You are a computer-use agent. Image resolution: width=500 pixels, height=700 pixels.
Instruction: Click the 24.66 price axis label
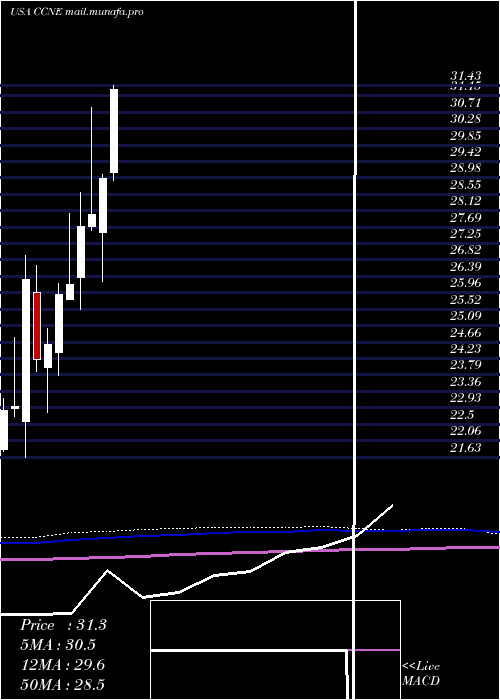466,333
